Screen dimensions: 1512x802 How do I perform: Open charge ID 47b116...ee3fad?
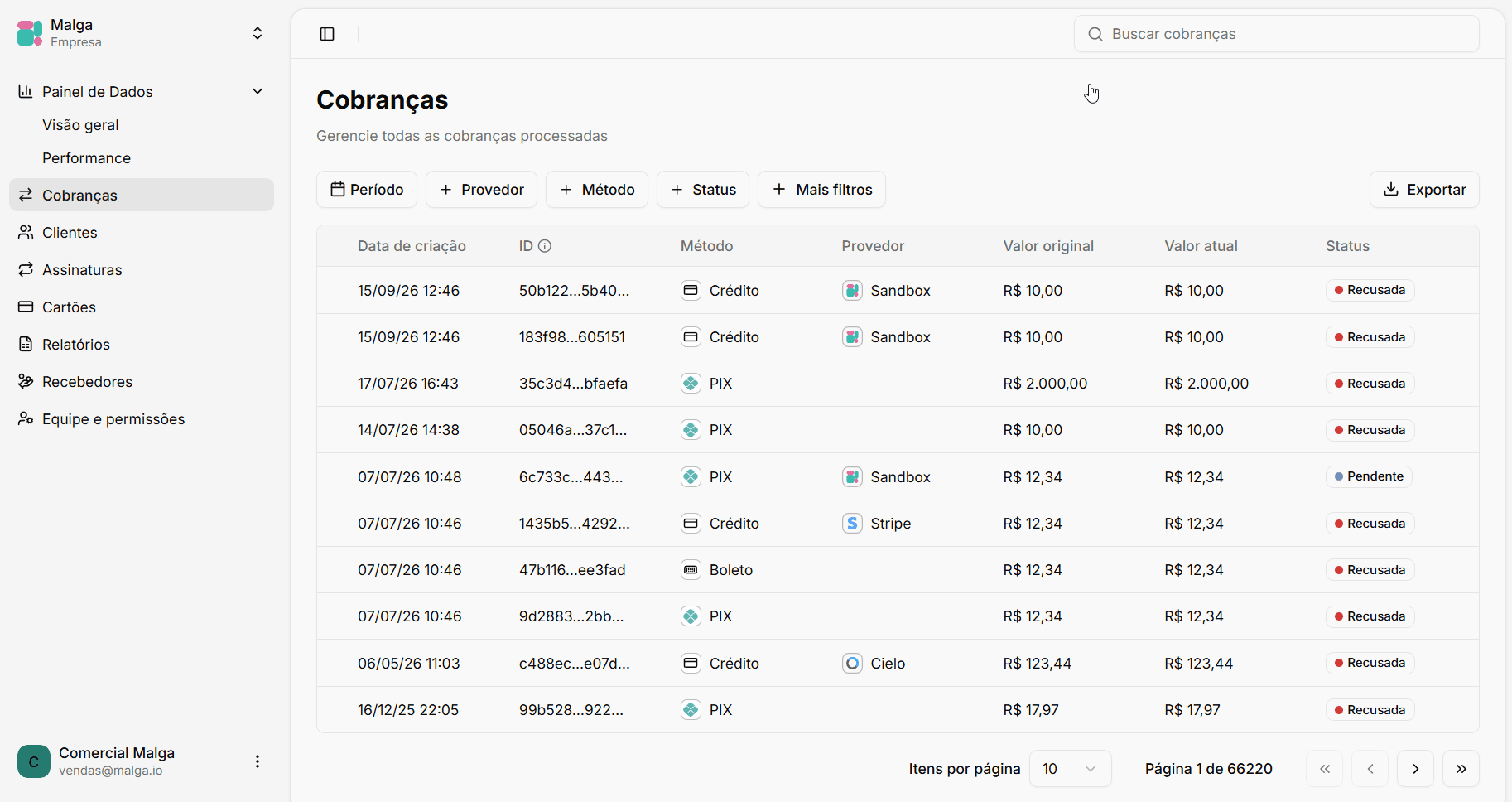pyautogui.click(x=572, y=570)
